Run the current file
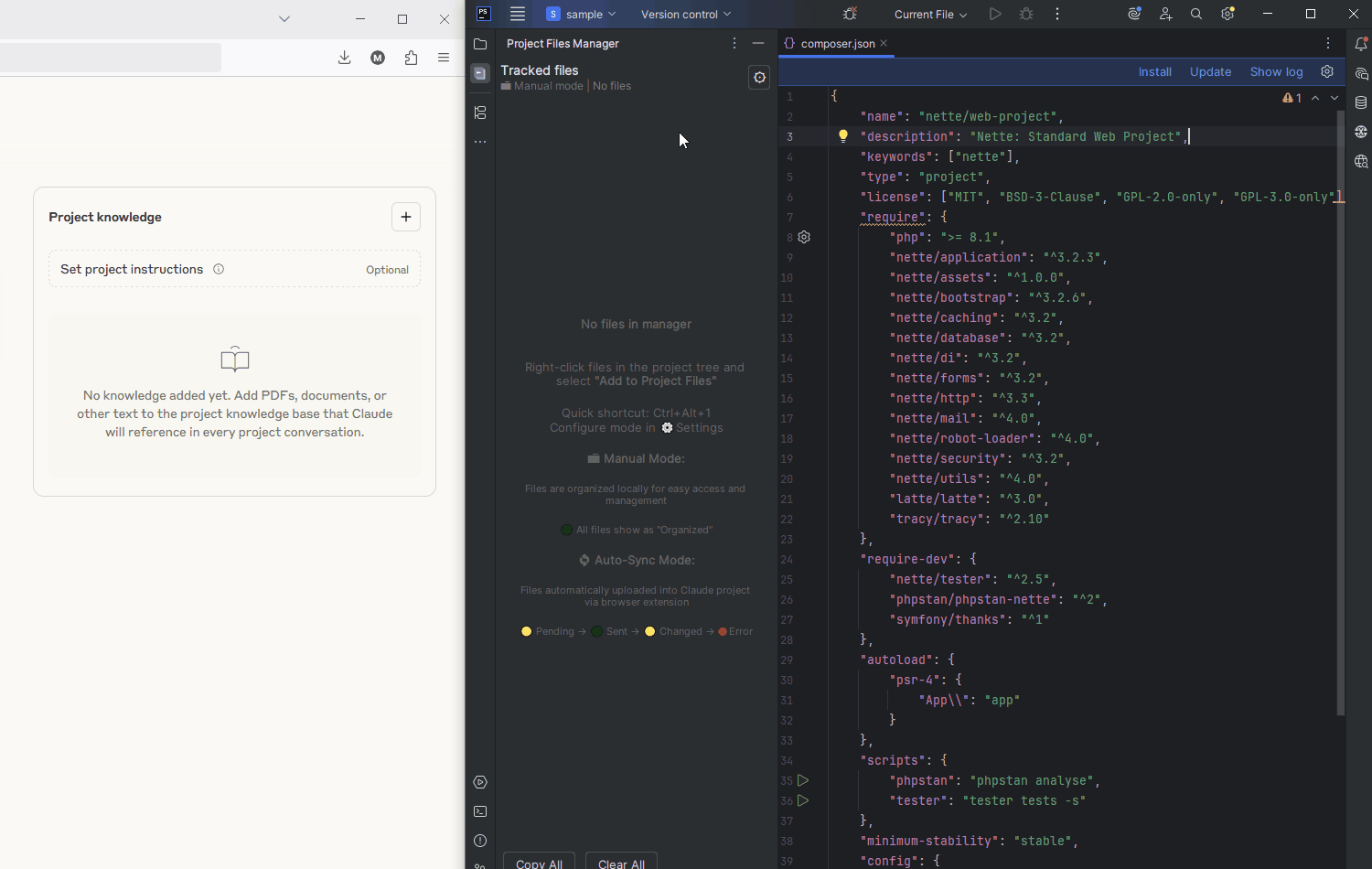Screen dimensions: 1372x869 [995, 14]
